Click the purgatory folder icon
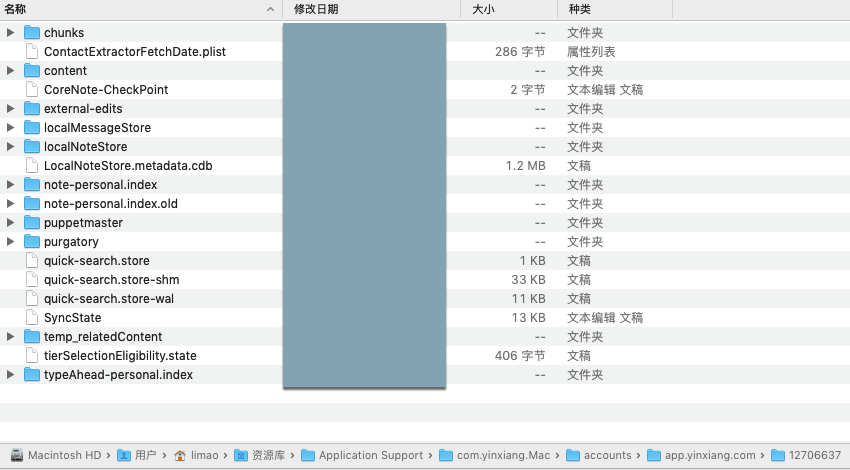850x470 pixels. coord(32,241)
